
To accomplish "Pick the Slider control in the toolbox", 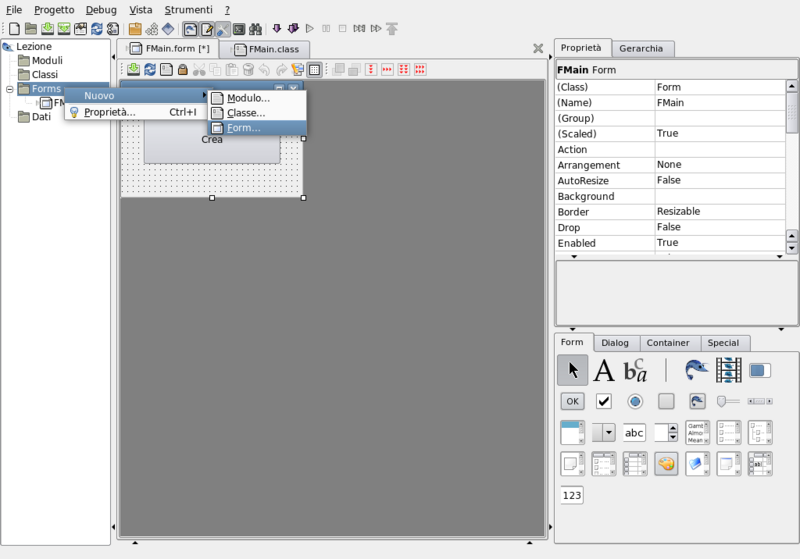I will [x=729, y=401].
